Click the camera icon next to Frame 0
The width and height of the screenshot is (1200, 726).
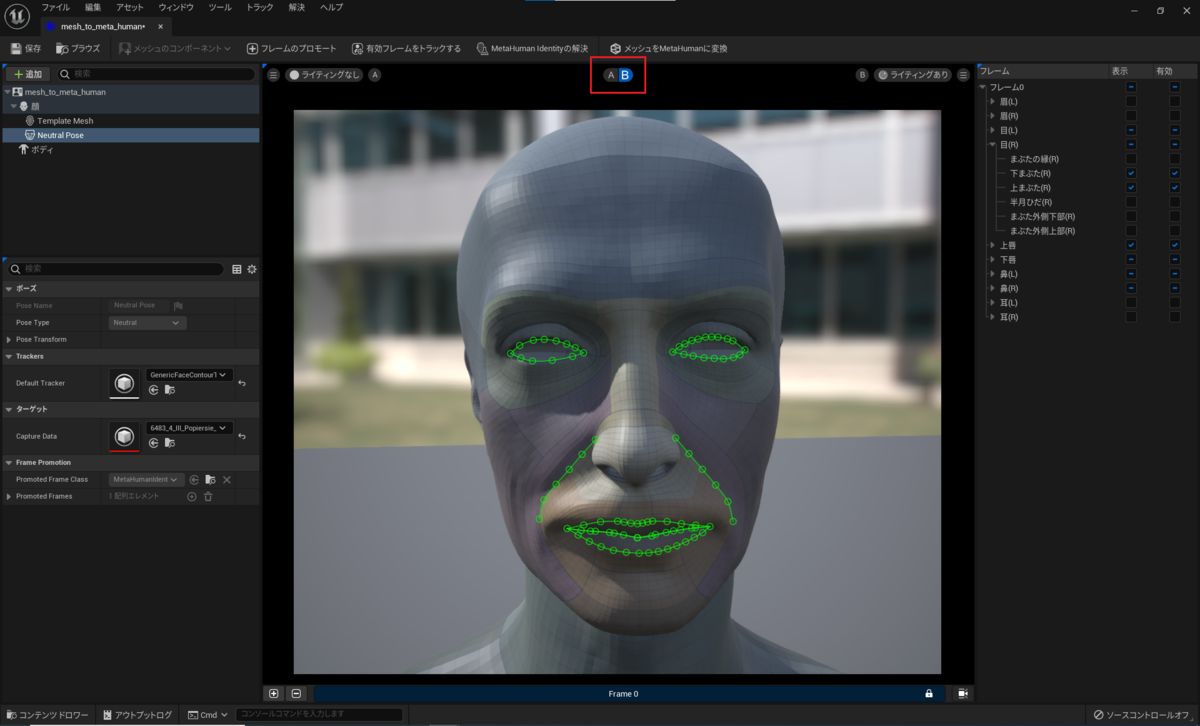962,693
